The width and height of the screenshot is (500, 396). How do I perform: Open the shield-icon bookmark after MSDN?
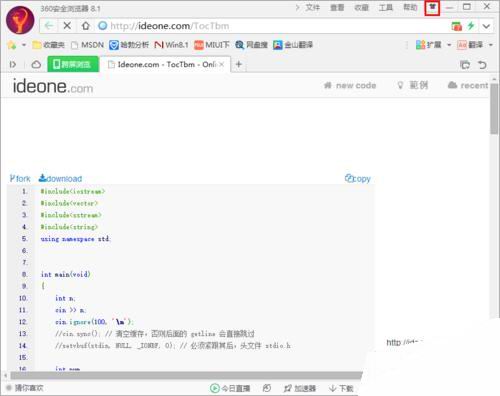pos(129,45)
